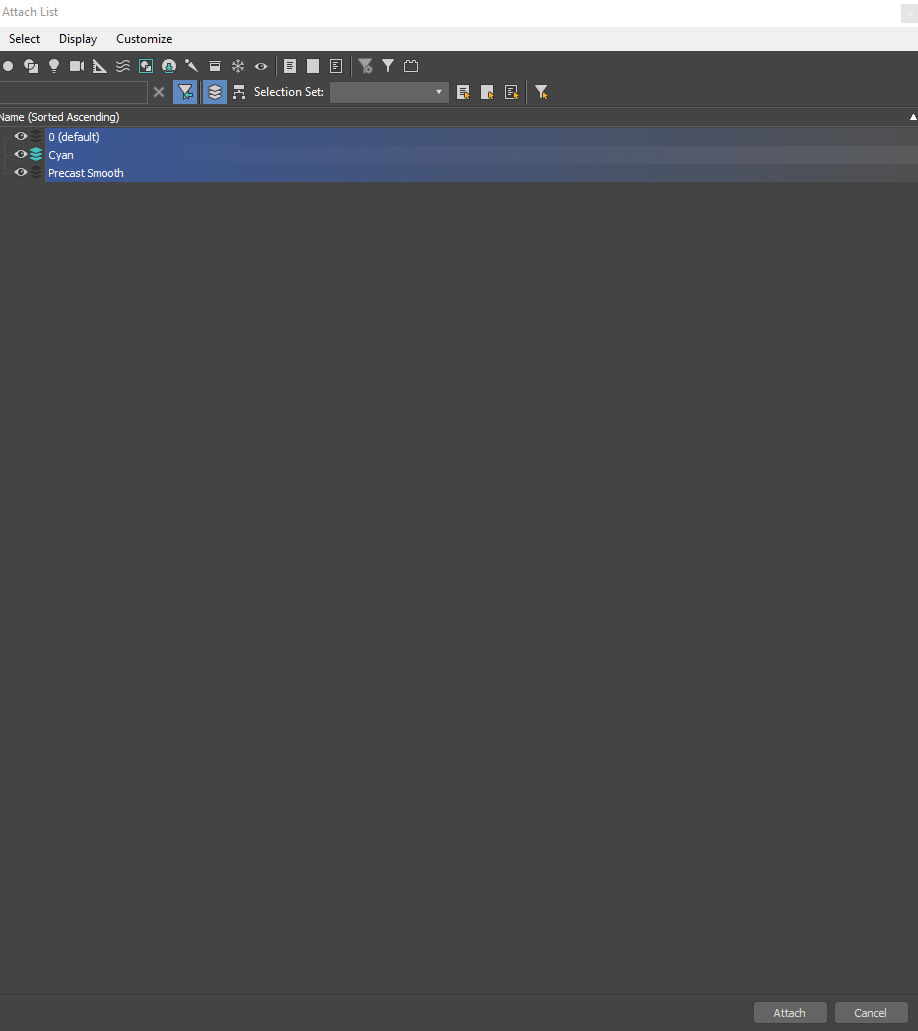Open the Display menu
Viewport: 918px width, 1031px height.
tap(78, 39)
